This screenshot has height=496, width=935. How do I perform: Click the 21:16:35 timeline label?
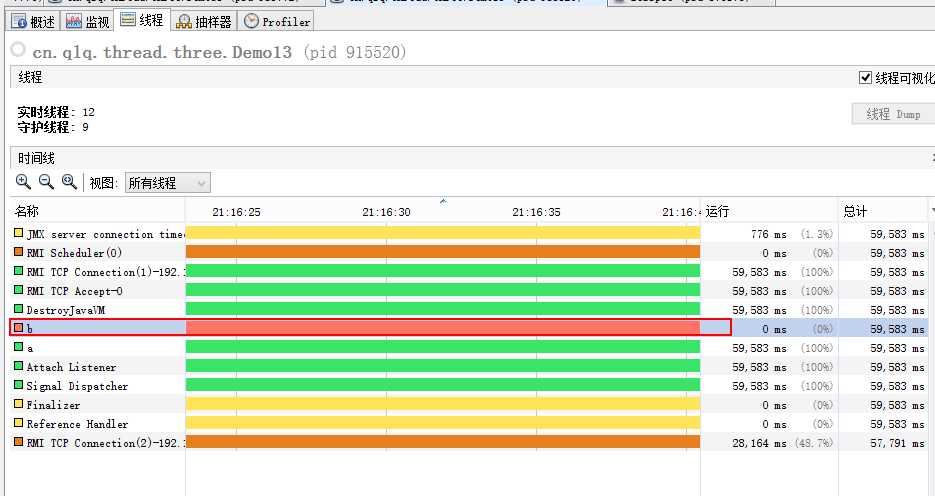click(536, 212)
